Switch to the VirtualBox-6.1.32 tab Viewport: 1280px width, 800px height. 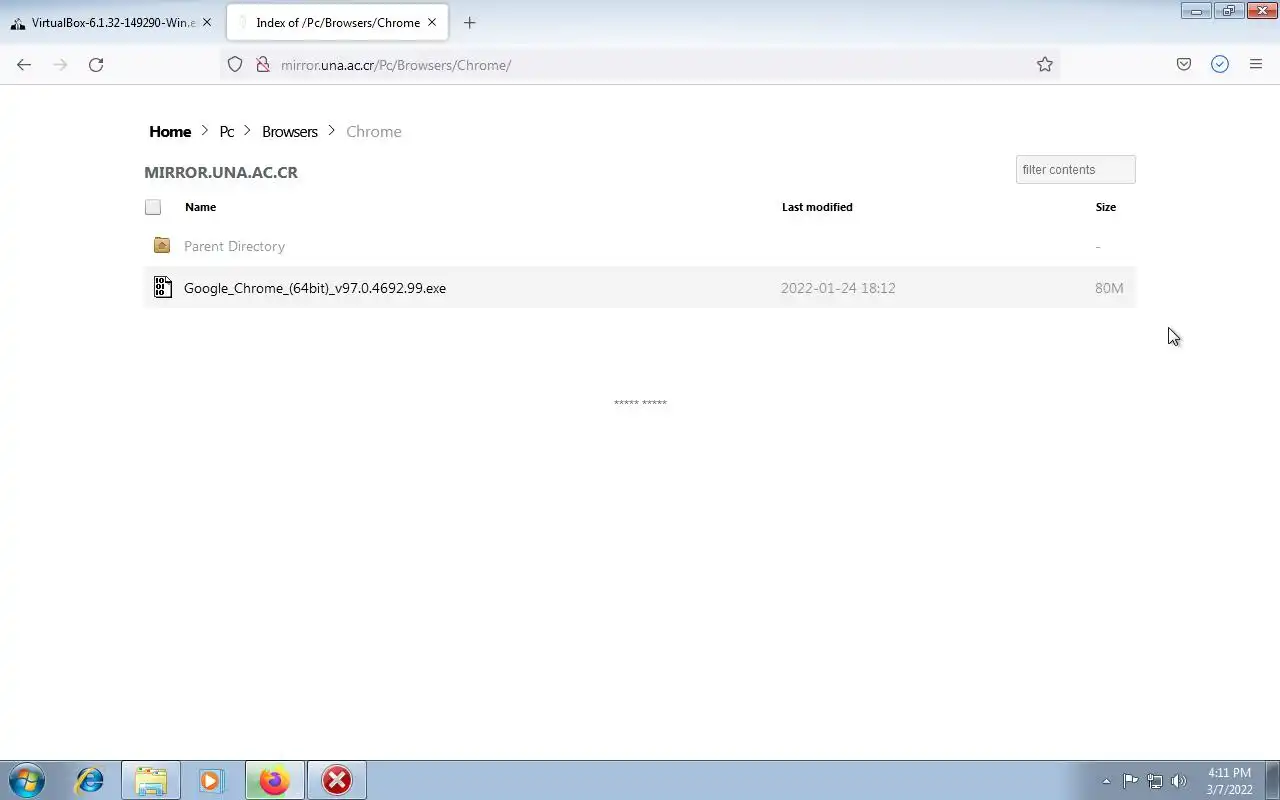[112, 22]
